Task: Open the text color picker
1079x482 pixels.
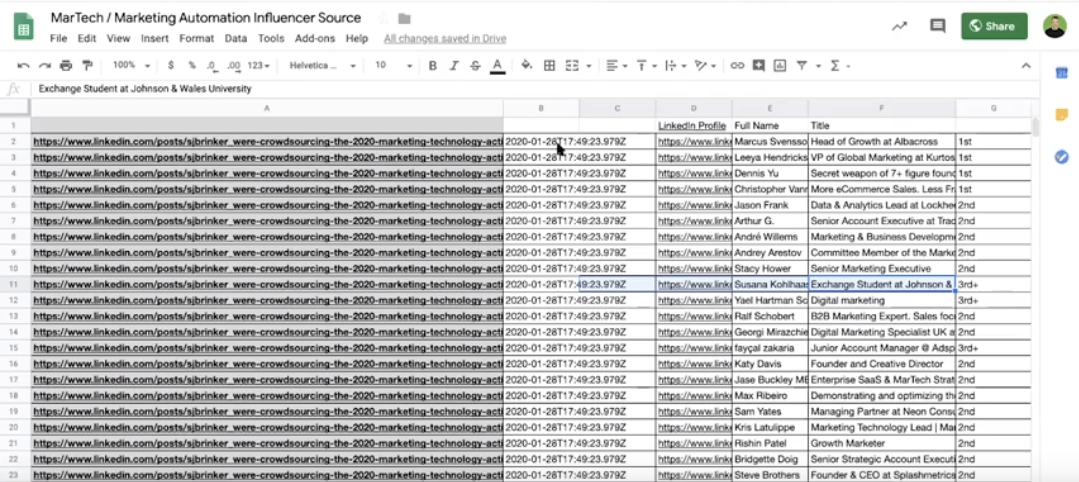Action: tap(497, 65)
